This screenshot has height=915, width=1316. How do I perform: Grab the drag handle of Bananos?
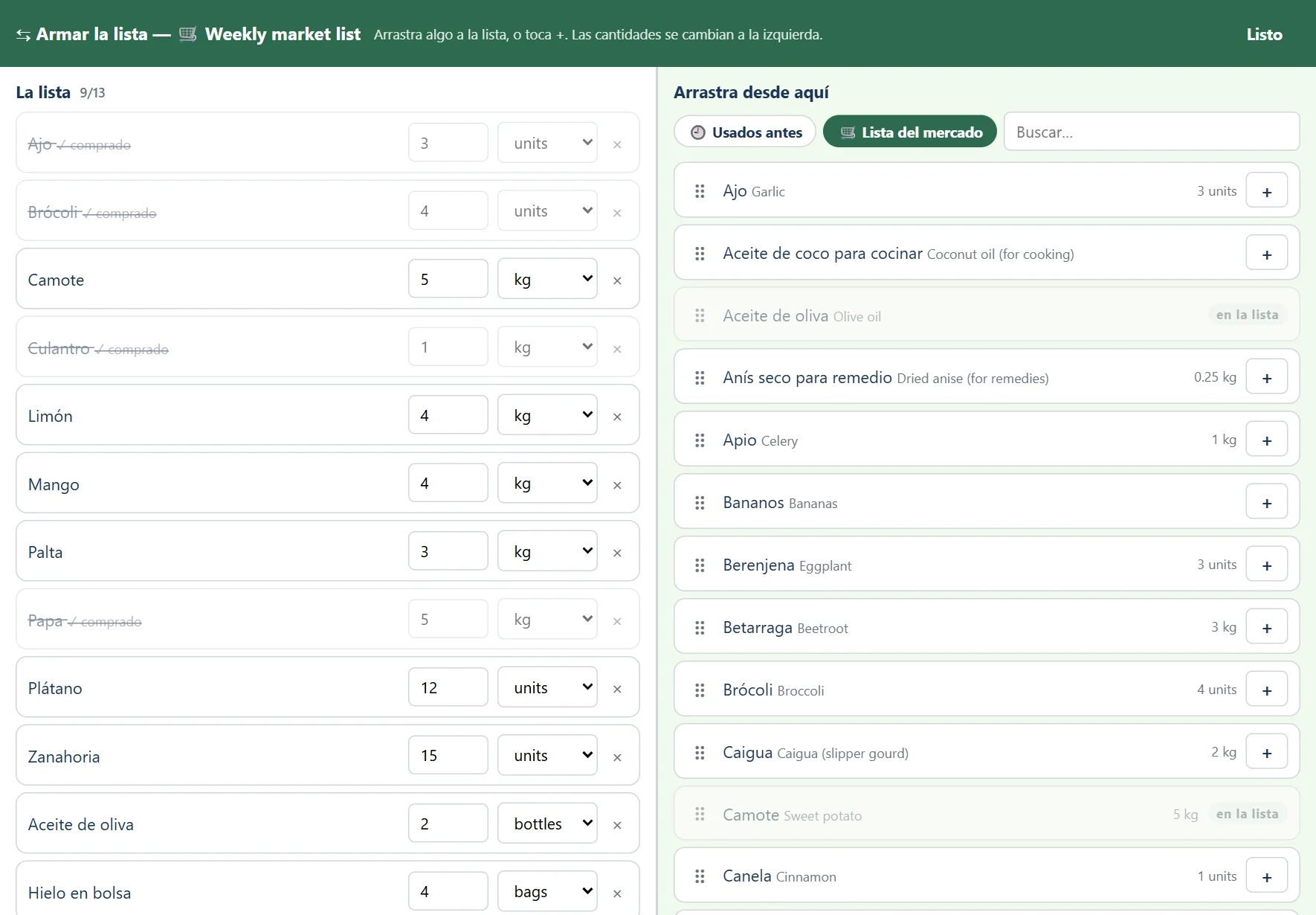[700, 503]
